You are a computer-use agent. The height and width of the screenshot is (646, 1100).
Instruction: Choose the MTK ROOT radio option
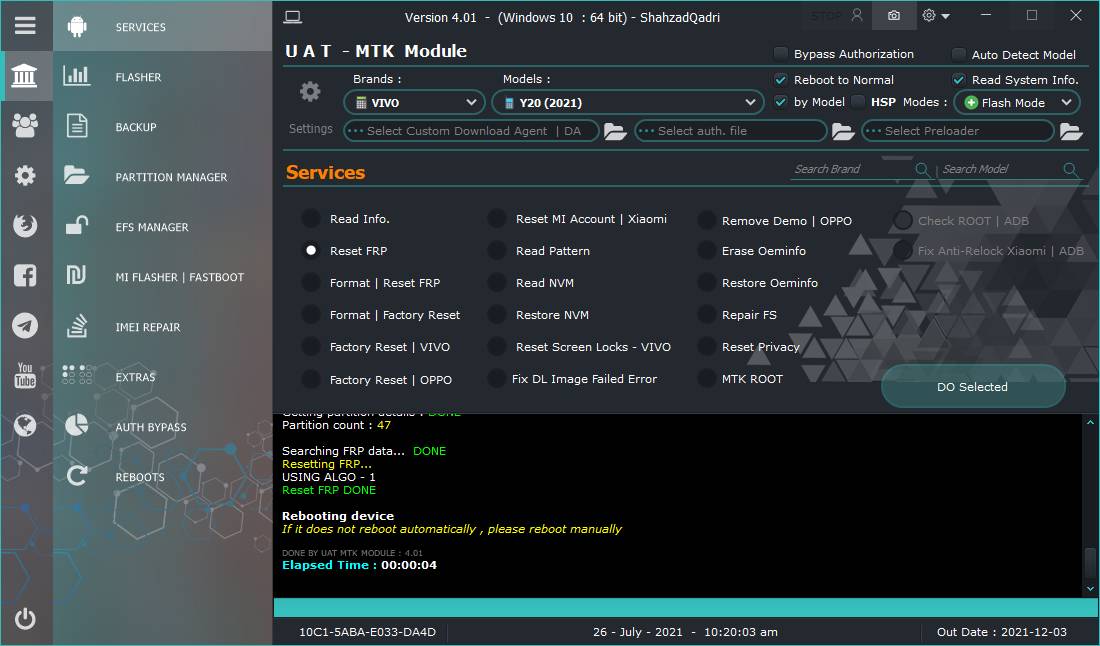point(706,379)
